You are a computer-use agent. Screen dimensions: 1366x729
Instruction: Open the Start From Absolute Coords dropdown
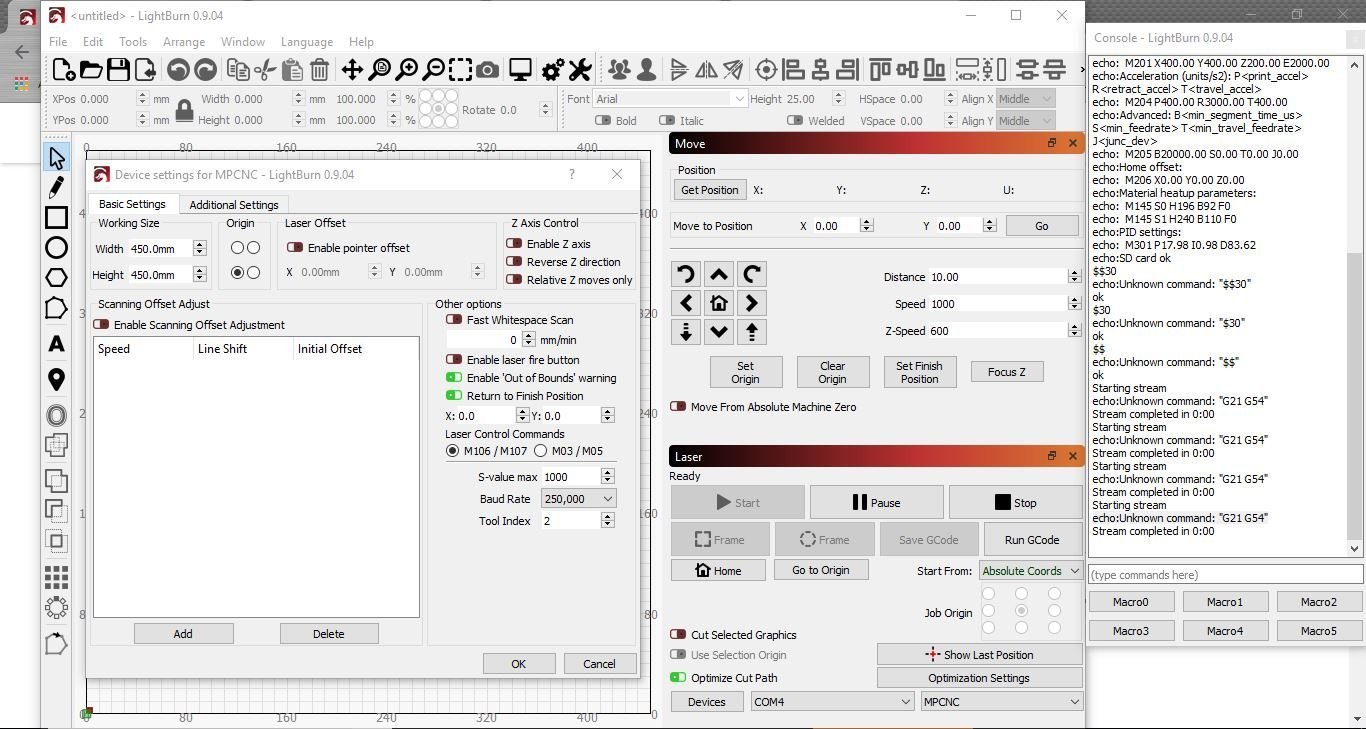1030,571
